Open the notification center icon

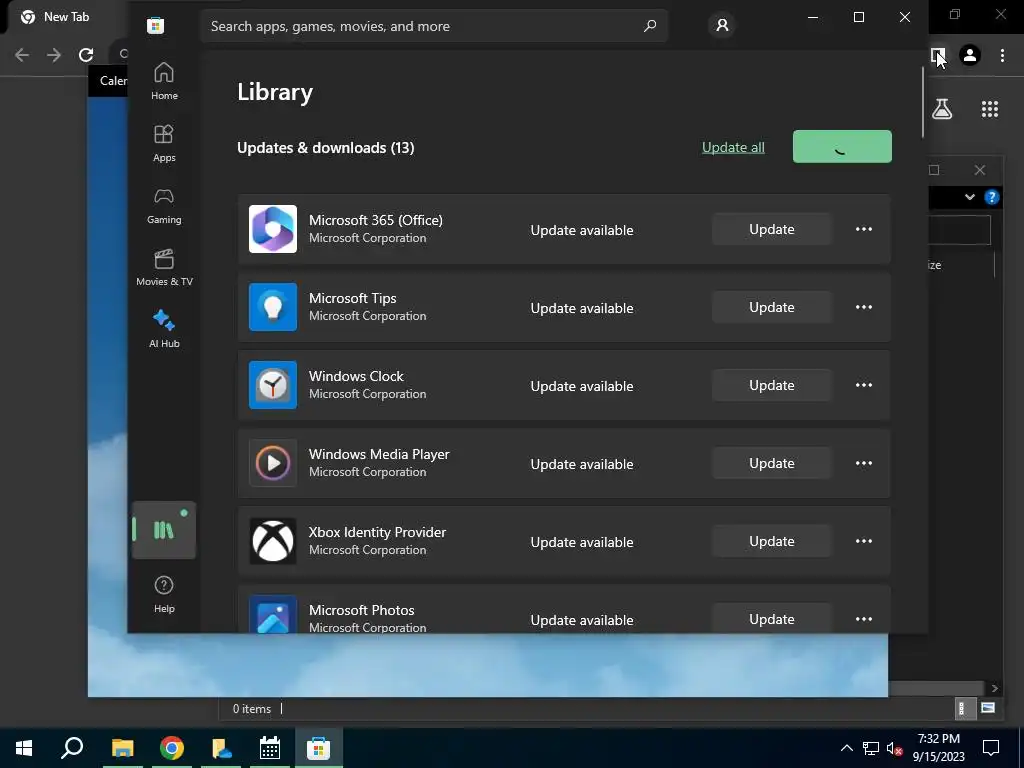click(x=991, y=748)
